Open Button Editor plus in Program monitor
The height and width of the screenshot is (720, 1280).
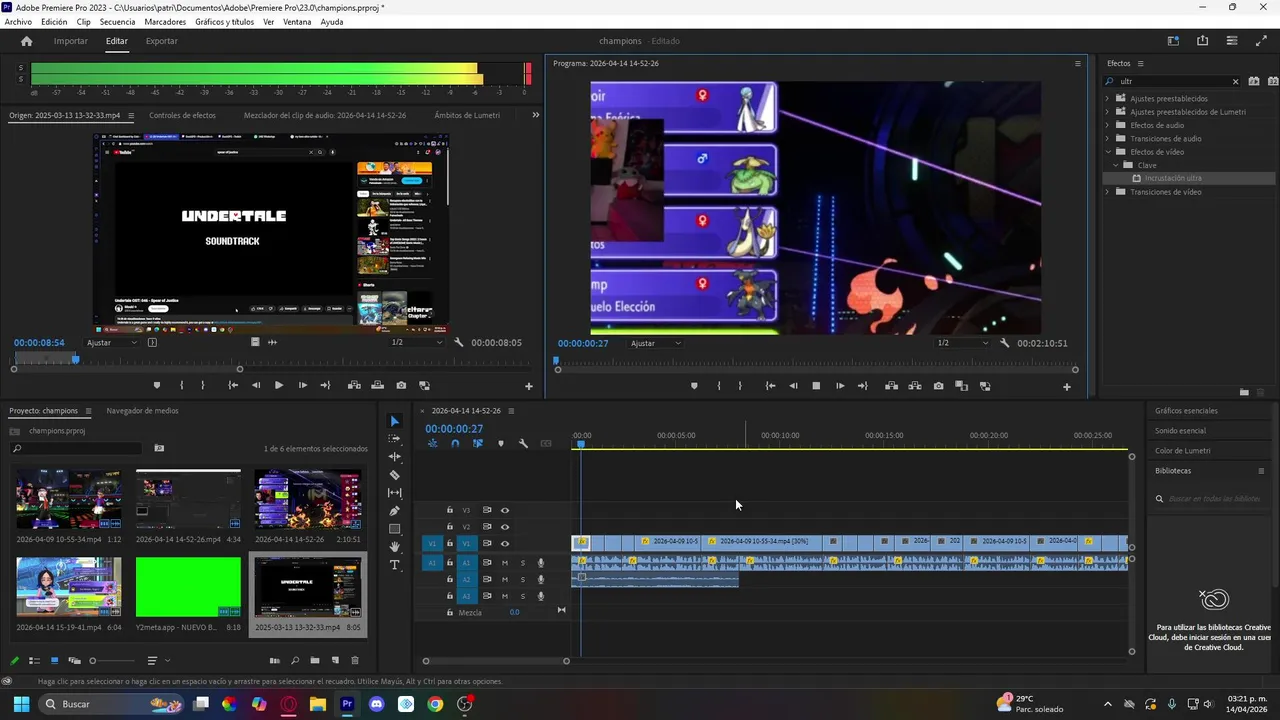click(1066, 387)
